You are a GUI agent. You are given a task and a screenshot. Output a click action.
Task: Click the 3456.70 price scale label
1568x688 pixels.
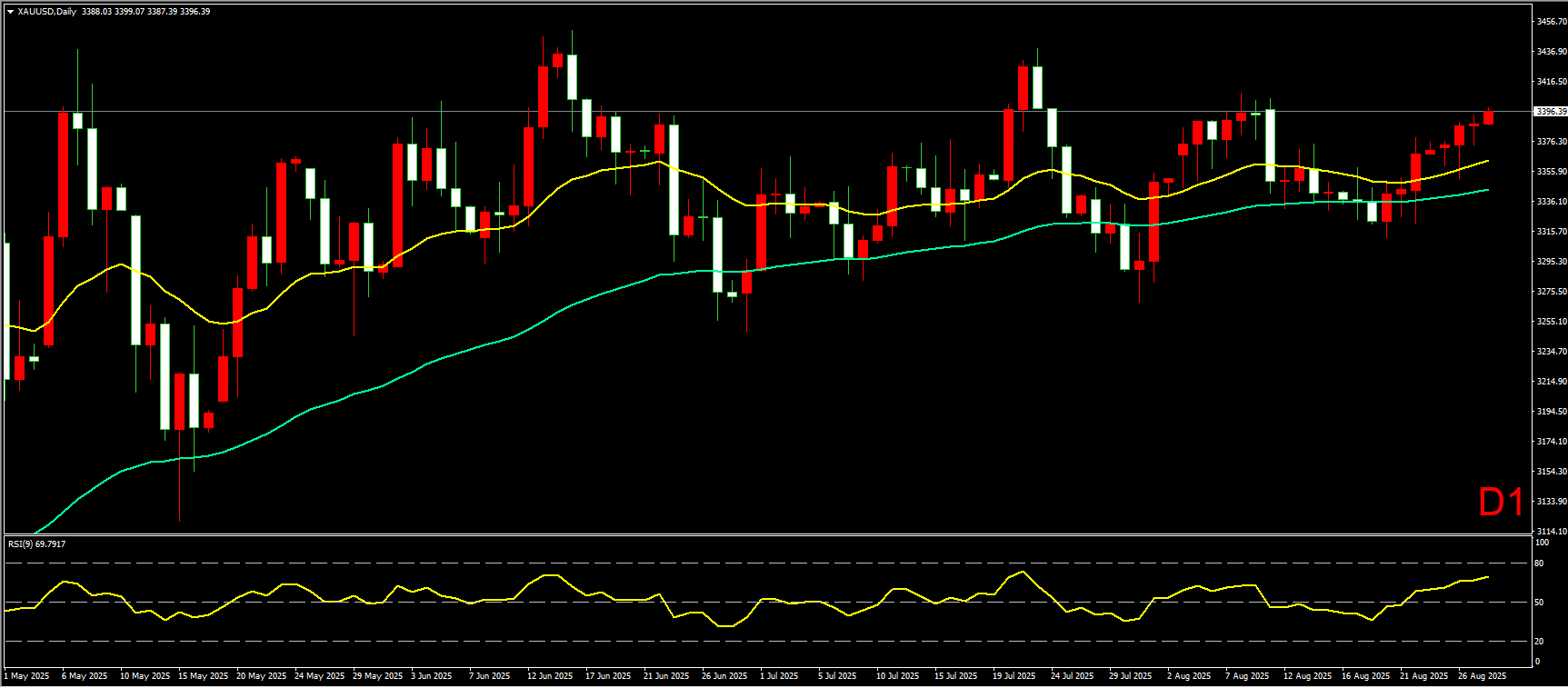click(1551, 22)
